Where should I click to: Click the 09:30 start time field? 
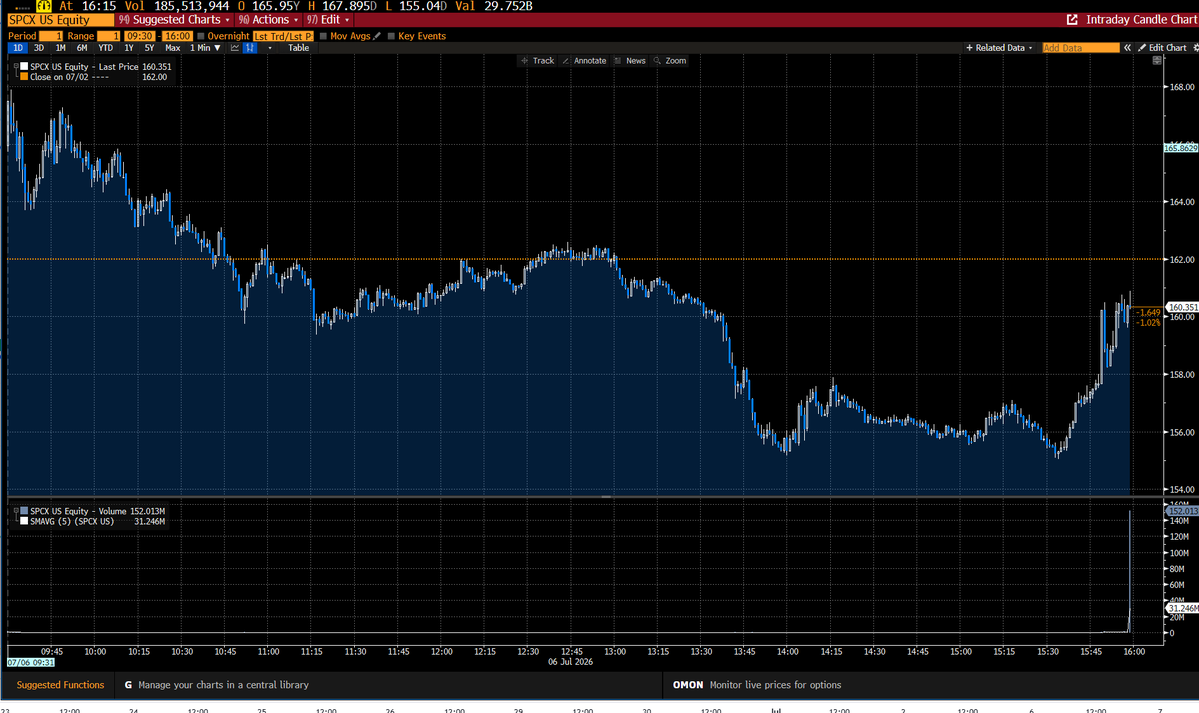pyautogui.click(x=139, y=36)
